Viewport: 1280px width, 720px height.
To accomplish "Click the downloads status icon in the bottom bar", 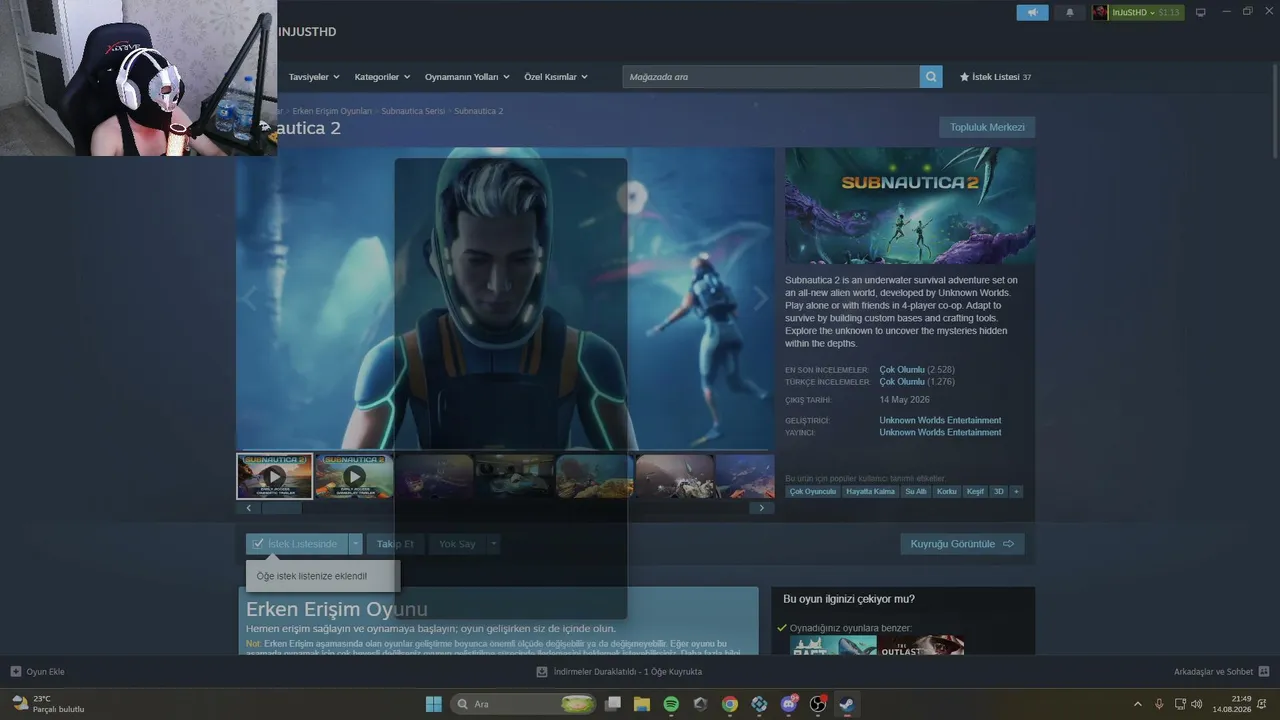I will pyautogui.click(x=542, y=672).
